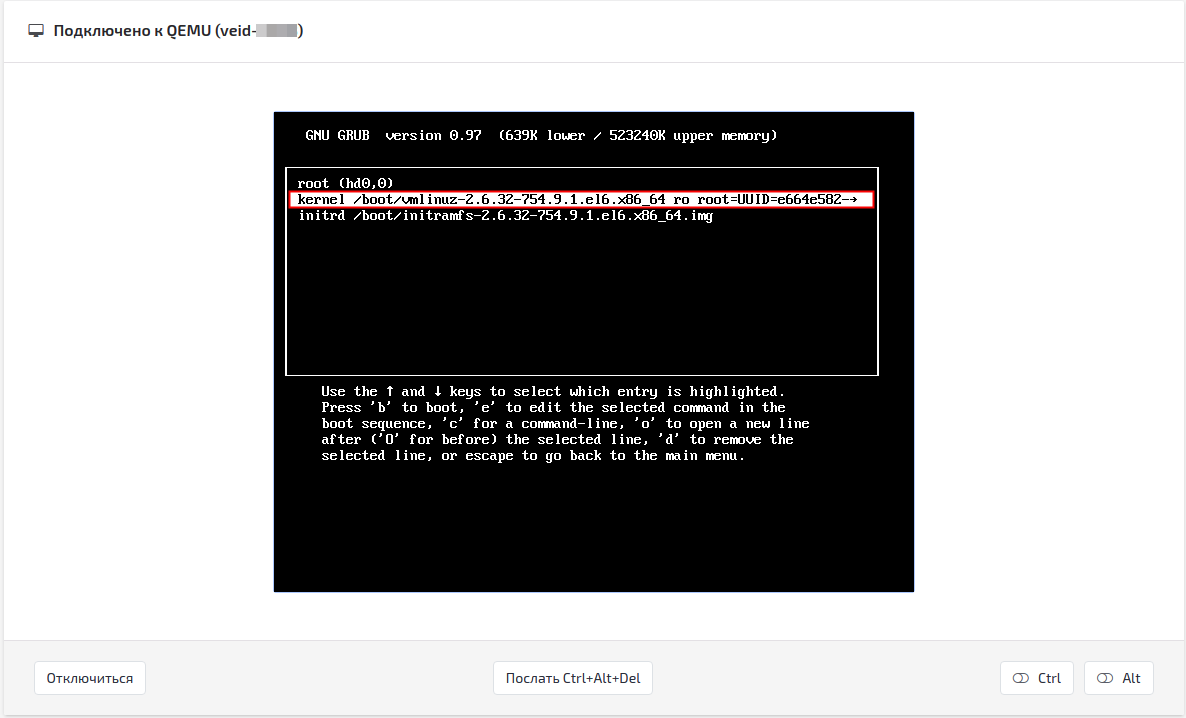Toggle the Alt key switch

(1119, 678)
